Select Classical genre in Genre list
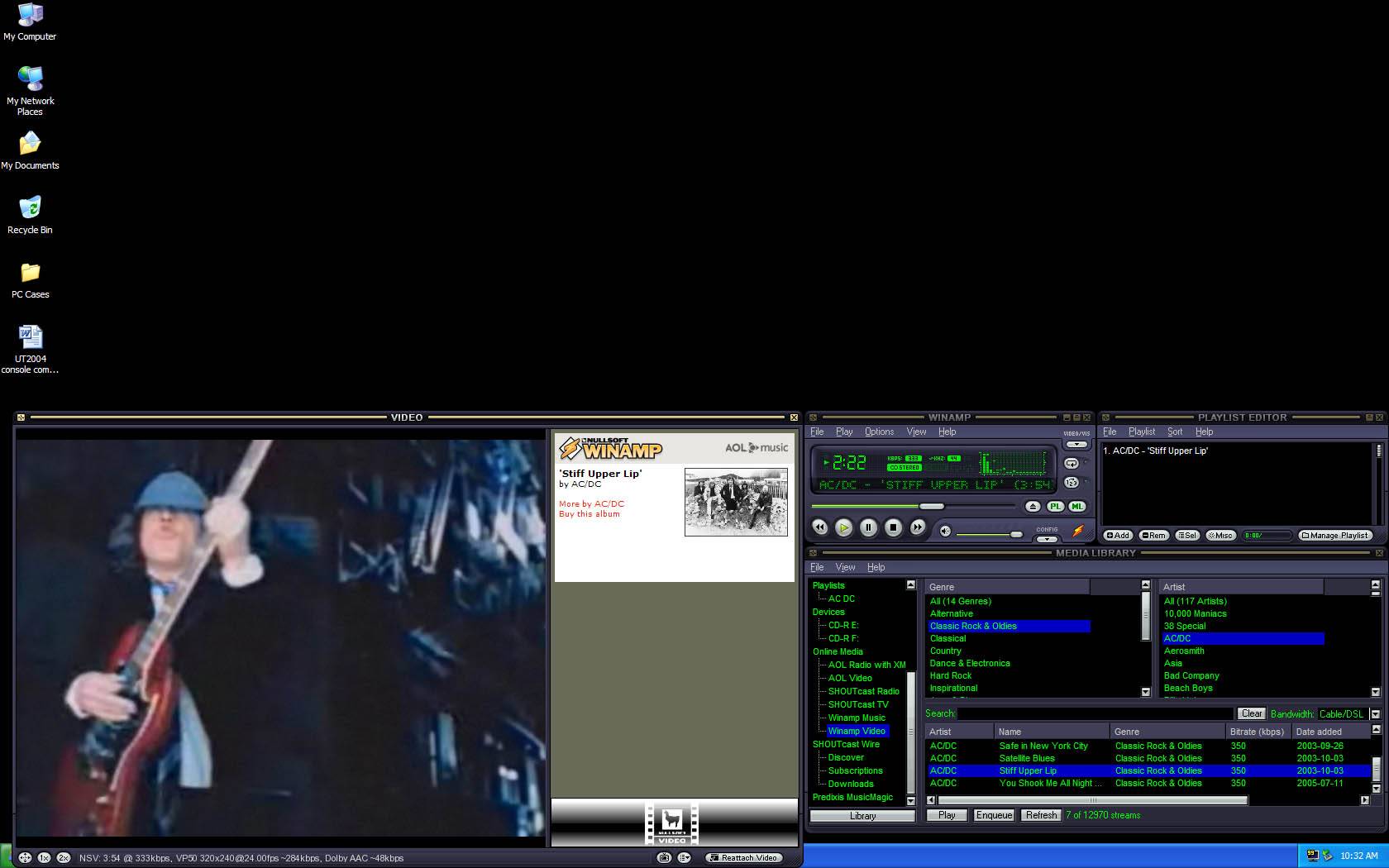This screenshot has height=868, width=1389. point(947,638)
